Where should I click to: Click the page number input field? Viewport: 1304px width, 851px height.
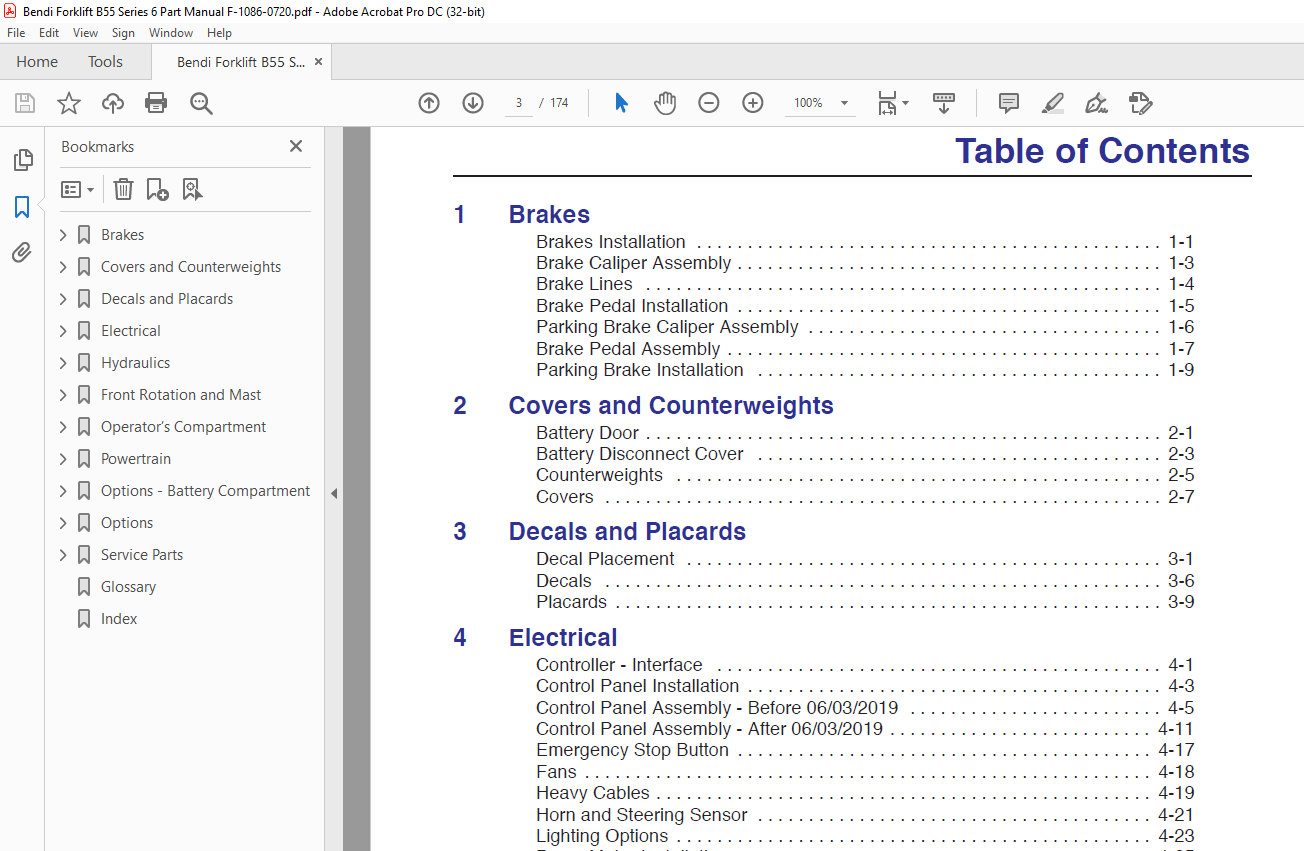tap(519, 103)
